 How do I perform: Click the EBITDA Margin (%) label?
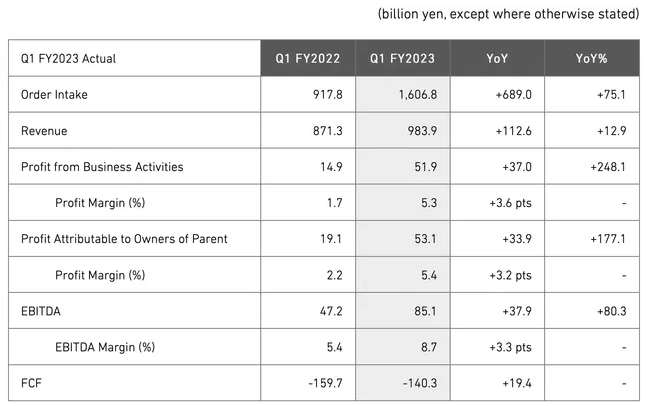point(105,347)
